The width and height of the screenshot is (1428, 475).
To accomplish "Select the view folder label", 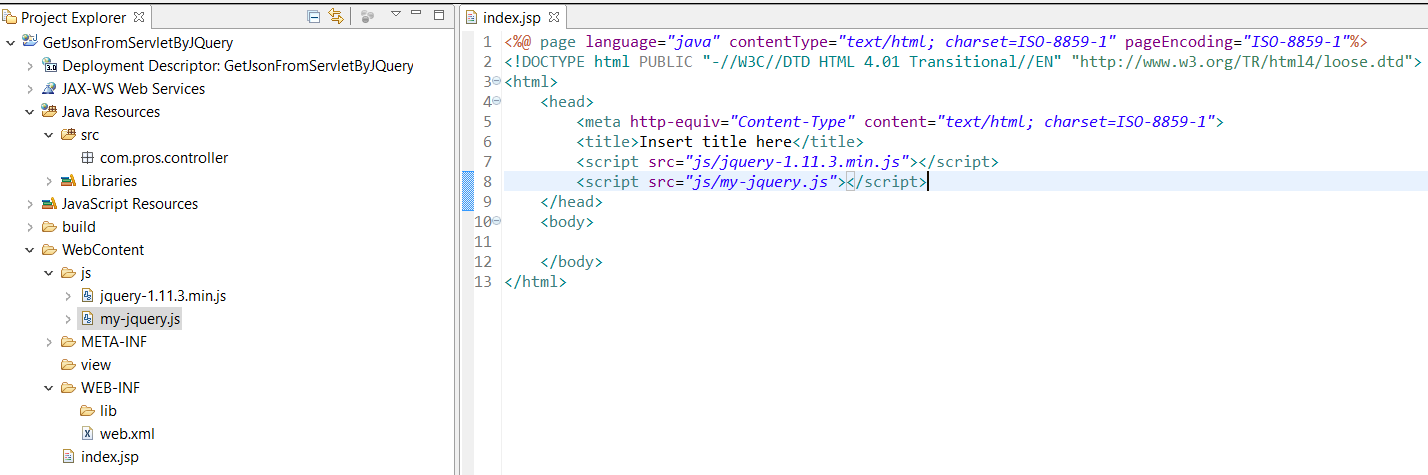I will coord(96,365).
